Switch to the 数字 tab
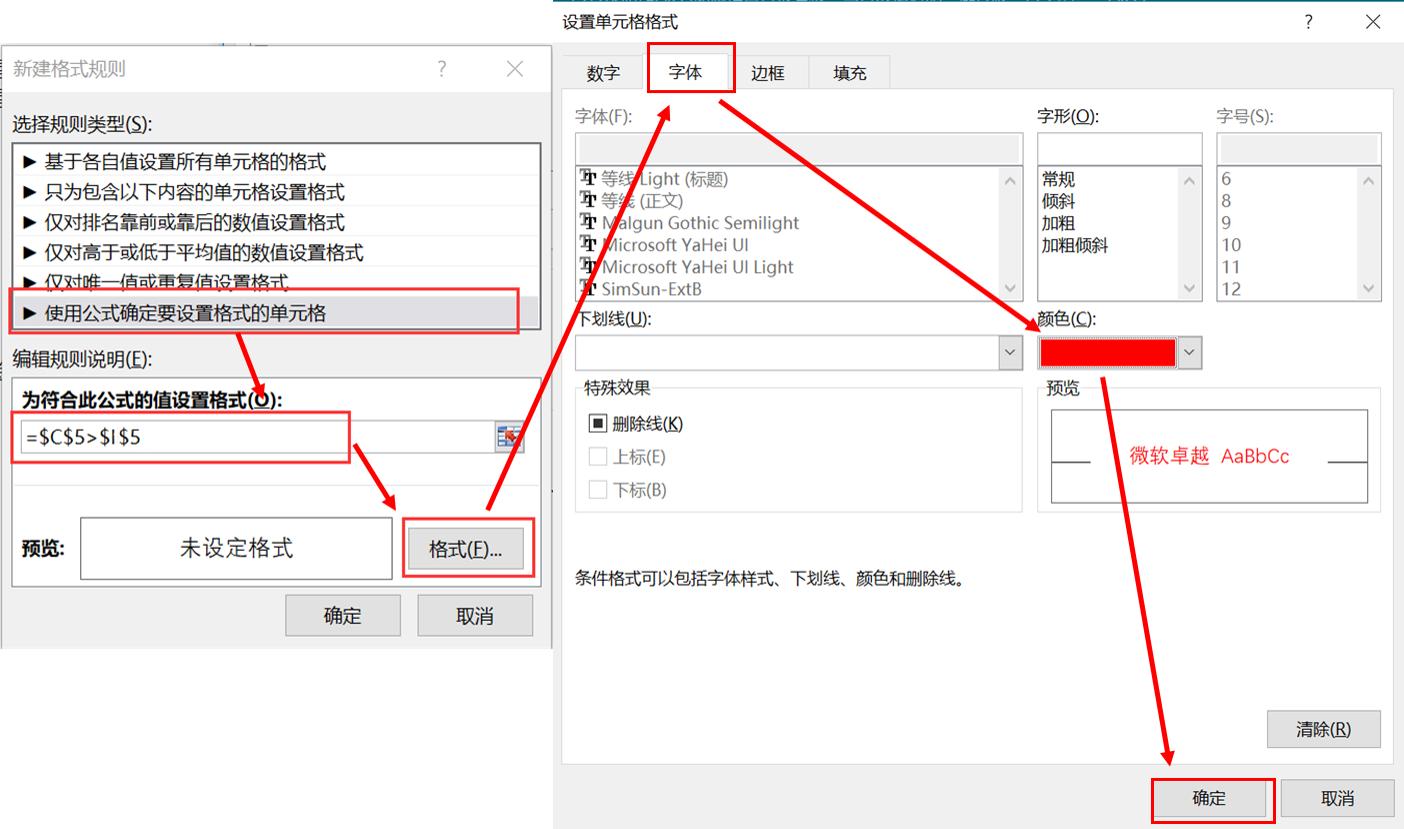 coord(601,71)
